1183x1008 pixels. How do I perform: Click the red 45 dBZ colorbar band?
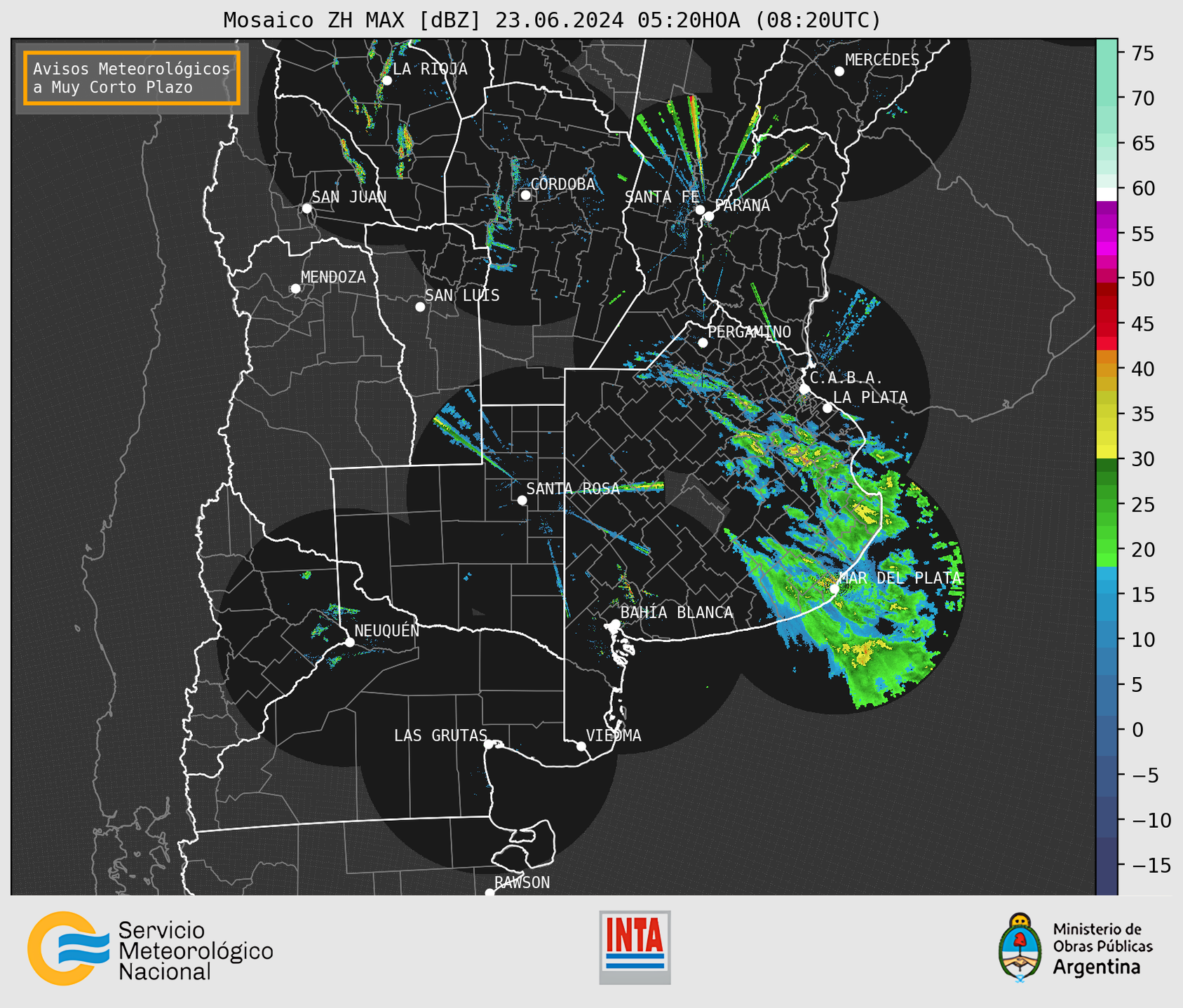point(1107,324)
